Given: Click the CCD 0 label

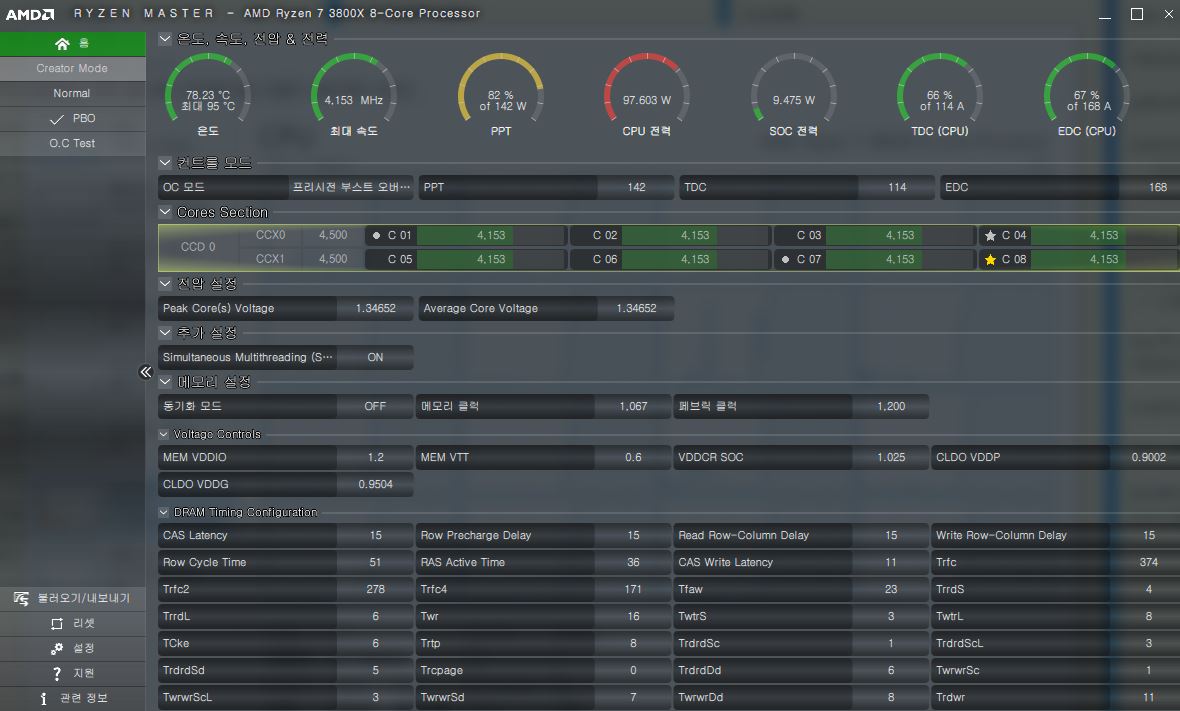Looking at the screenshot, I should click(x=198, y=248).
